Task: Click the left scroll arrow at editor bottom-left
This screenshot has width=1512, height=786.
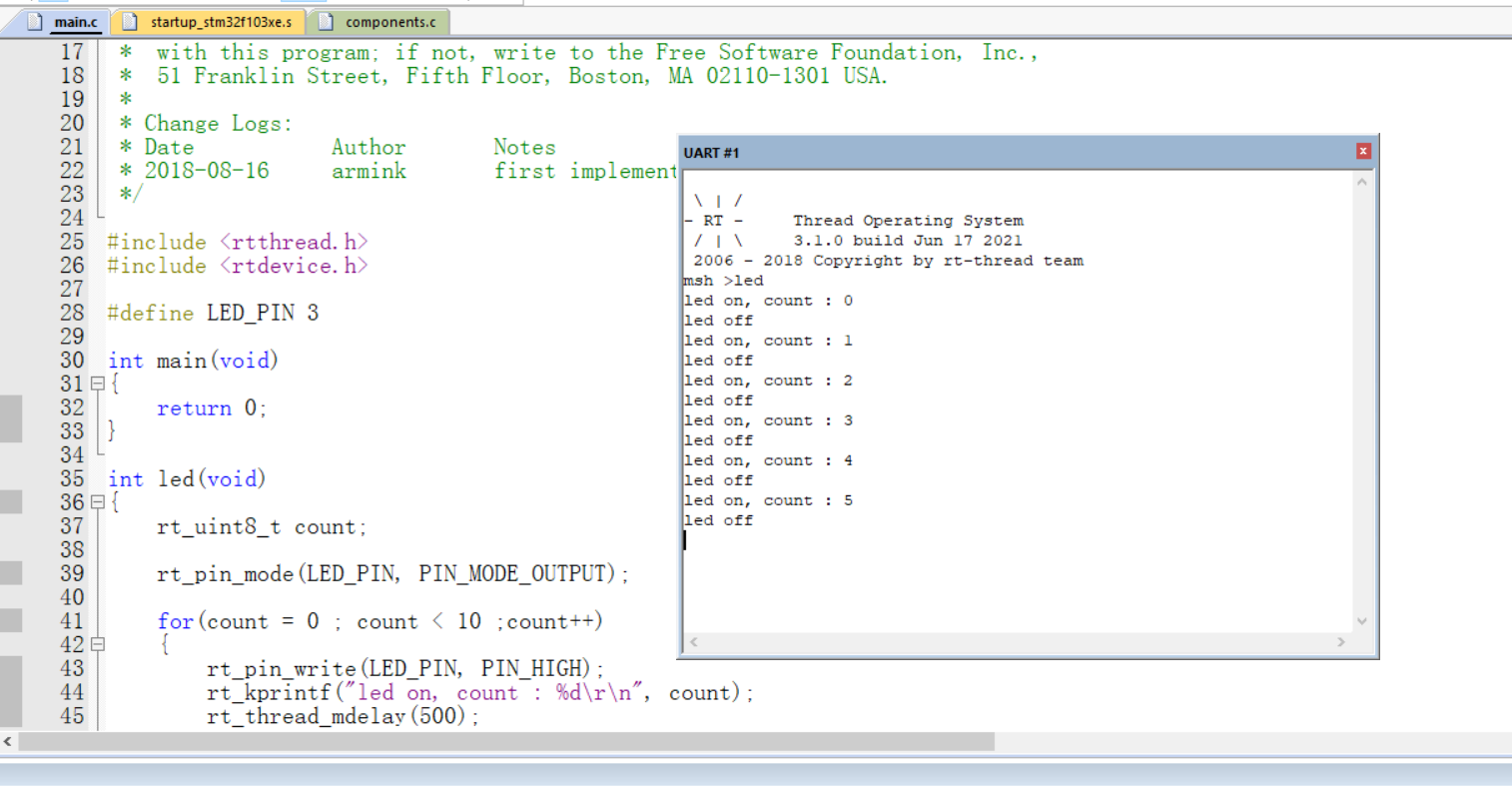Action: pyautogui.click(x=7, y=742)
